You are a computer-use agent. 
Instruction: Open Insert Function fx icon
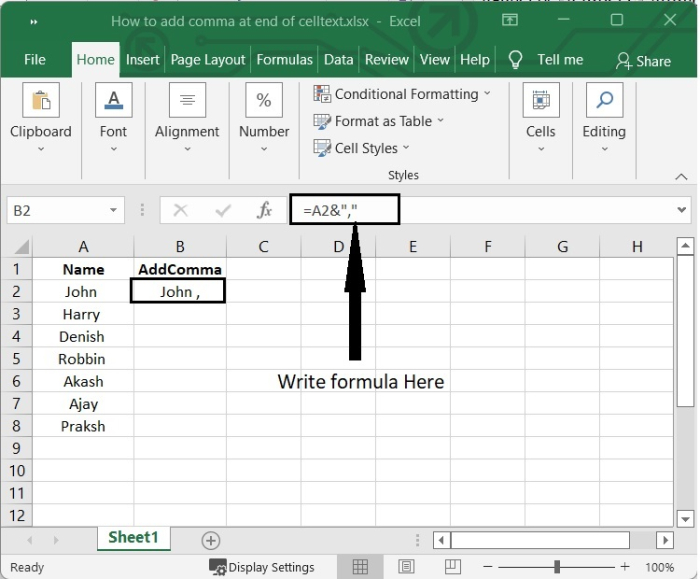click(x=264, y=210)
